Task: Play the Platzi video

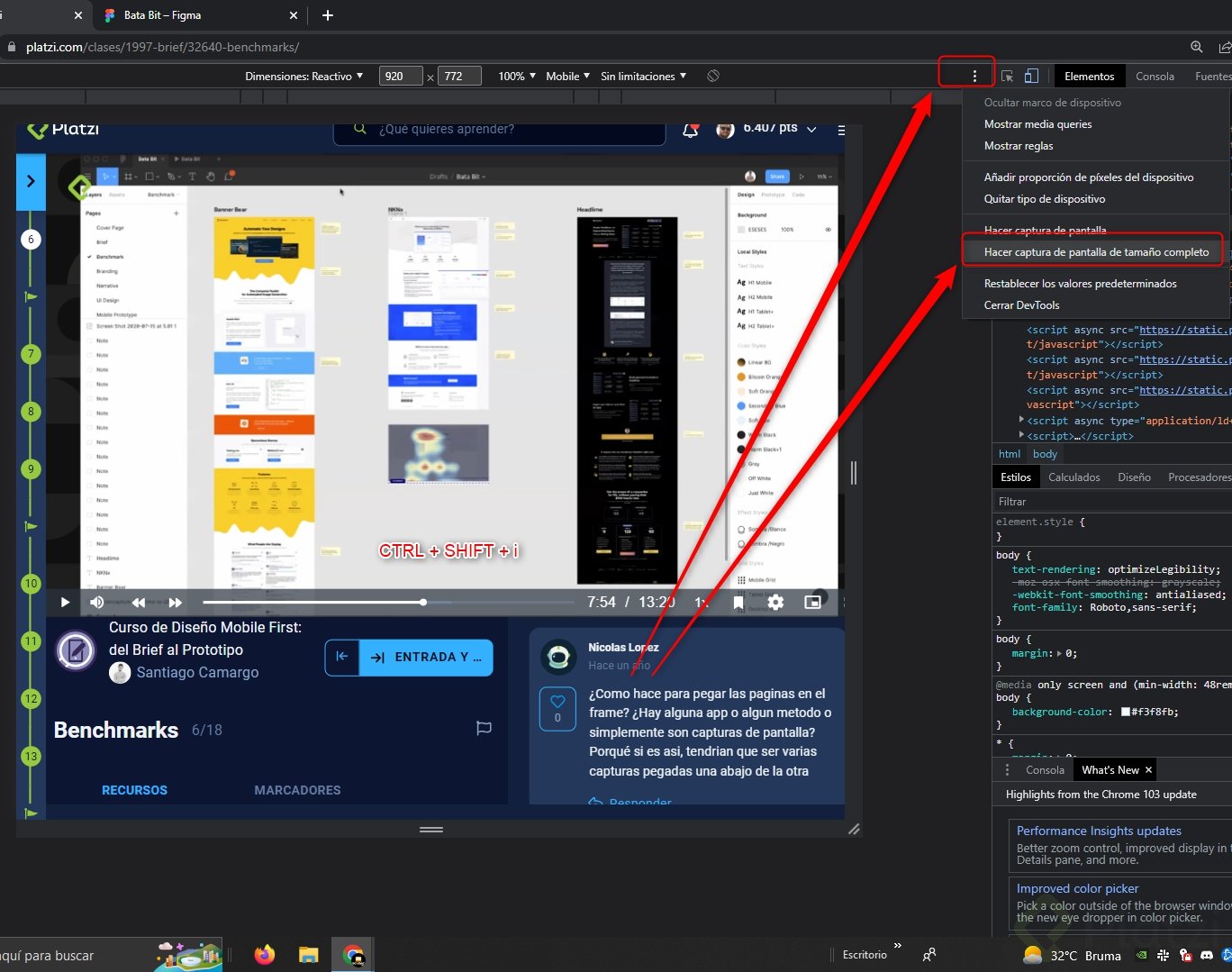Action: pyautogui.click(x=65, y=602)
